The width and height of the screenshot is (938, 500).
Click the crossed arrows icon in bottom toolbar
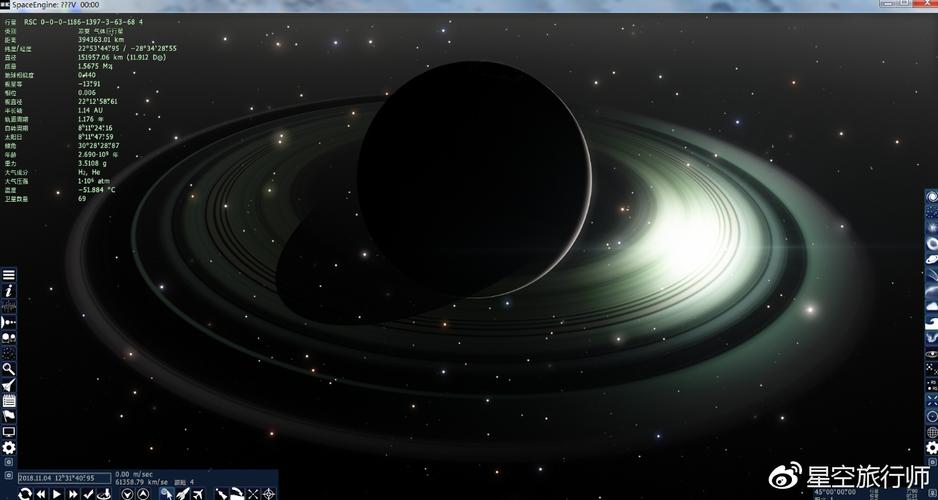pyautogui.click(x=252, y=494)
